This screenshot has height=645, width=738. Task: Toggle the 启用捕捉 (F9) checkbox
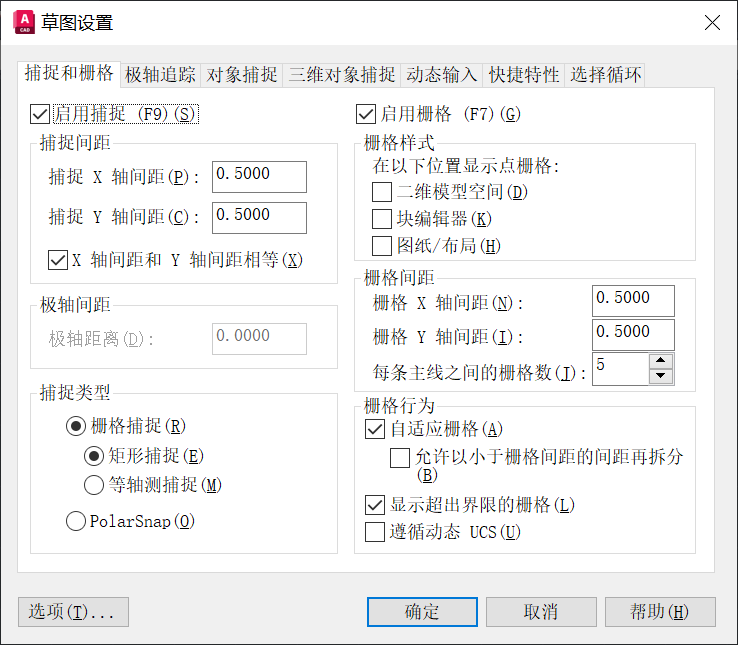click(x=41, y=114)
